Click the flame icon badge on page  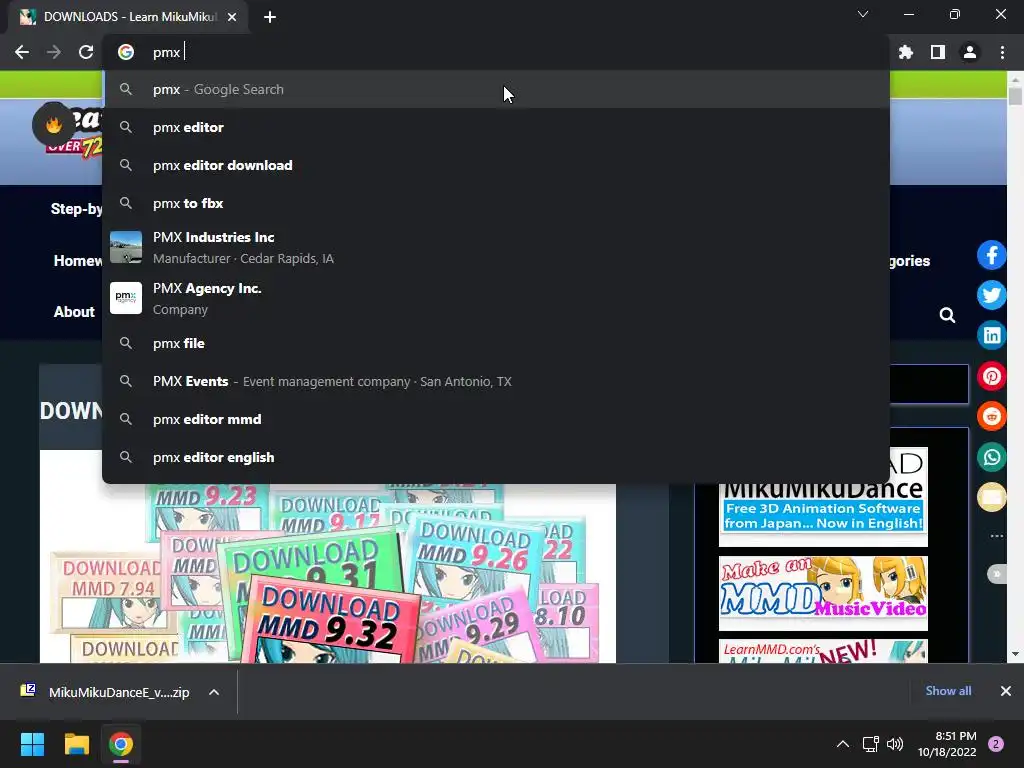pos(54,124)
